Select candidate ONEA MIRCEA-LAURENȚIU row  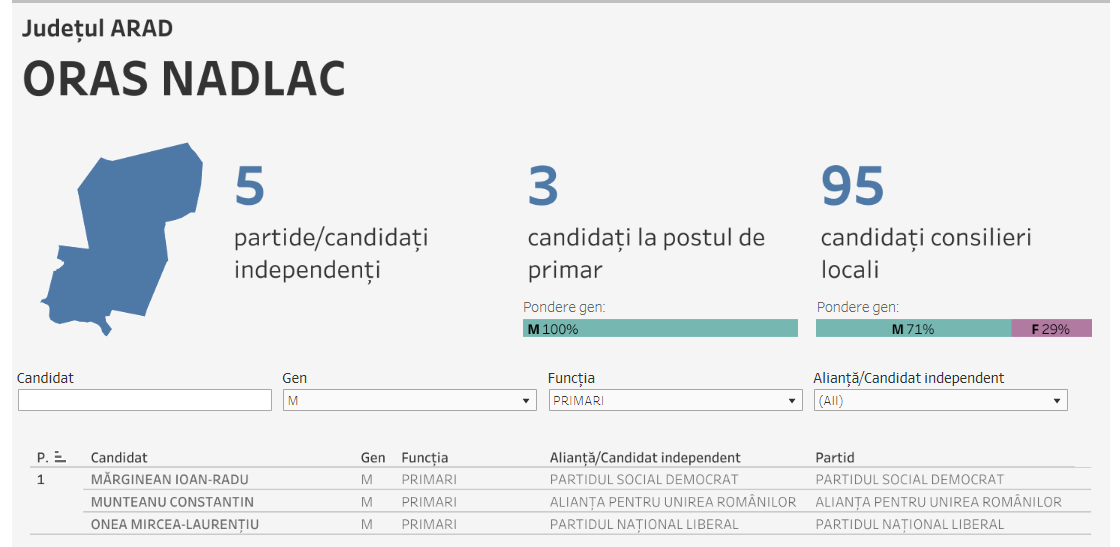[x=175, y=524]
